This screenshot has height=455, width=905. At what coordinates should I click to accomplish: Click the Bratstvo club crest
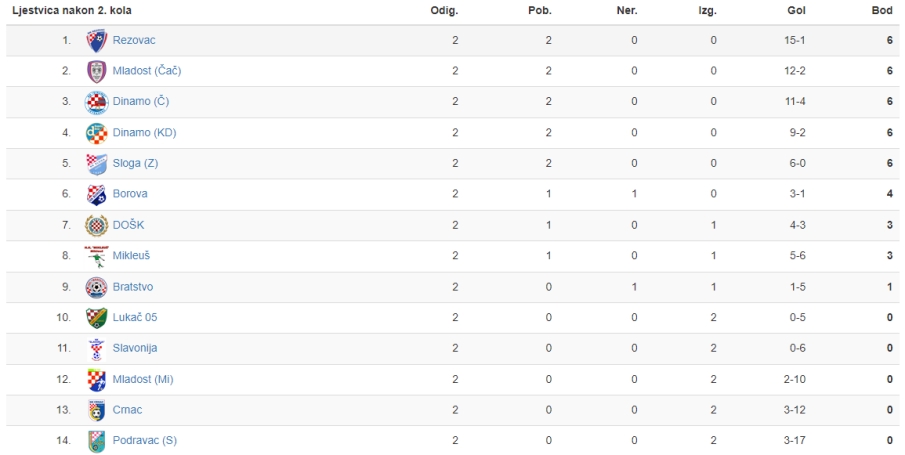tap(96, 287)
